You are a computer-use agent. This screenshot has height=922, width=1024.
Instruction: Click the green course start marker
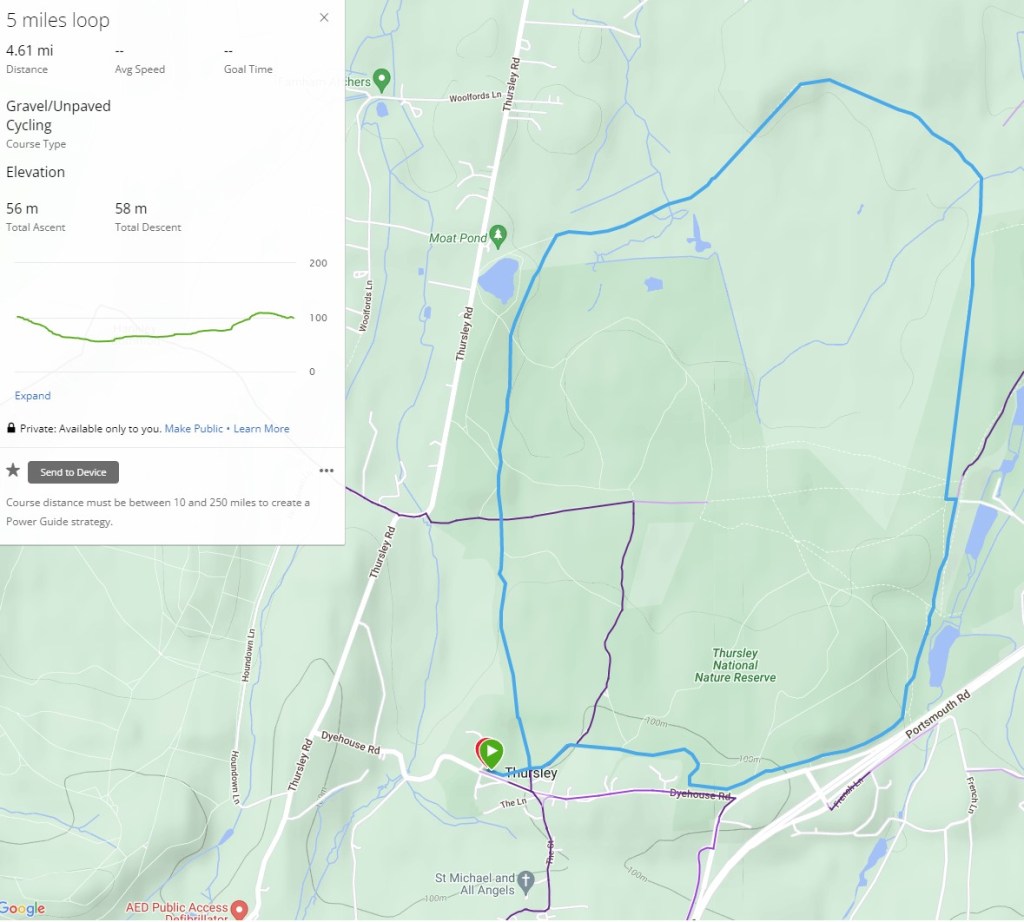tap(492, 753)
